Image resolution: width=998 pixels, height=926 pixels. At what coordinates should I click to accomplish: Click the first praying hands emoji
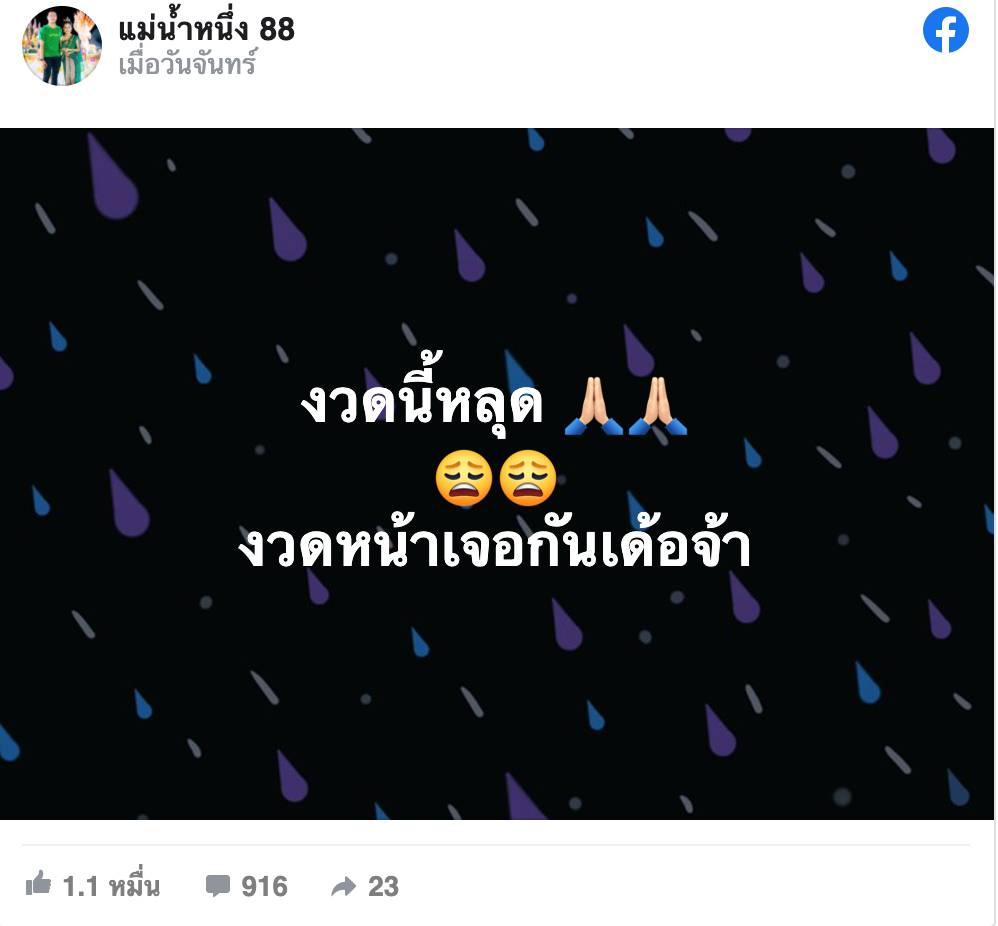(x=593, y=405)
